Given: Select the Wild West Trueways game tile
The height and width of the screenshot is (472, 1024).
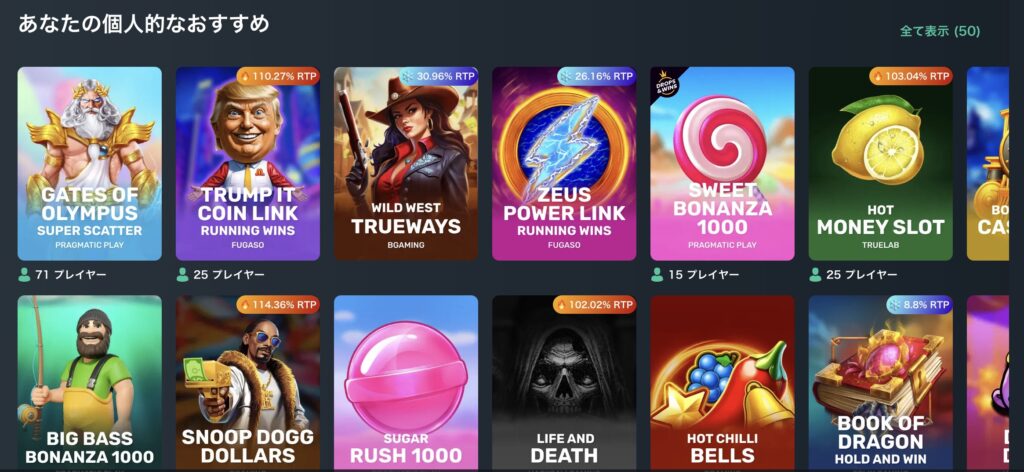Looking at the screenshot, I should 406,164.
